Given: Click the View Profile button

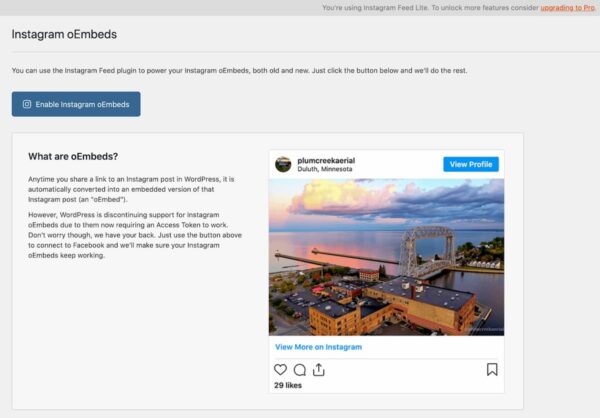Looking at the screenshot, I should 470,164.
